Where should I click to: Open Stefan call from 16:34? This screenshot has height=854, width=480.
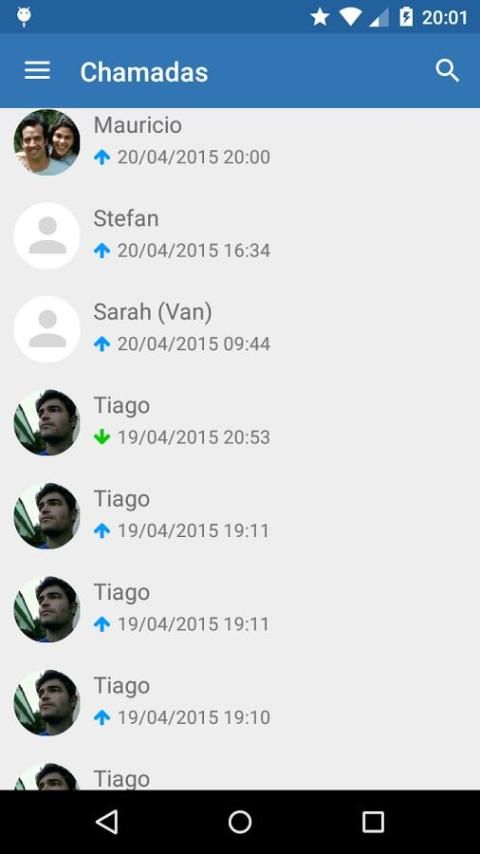tap(240, 235)
